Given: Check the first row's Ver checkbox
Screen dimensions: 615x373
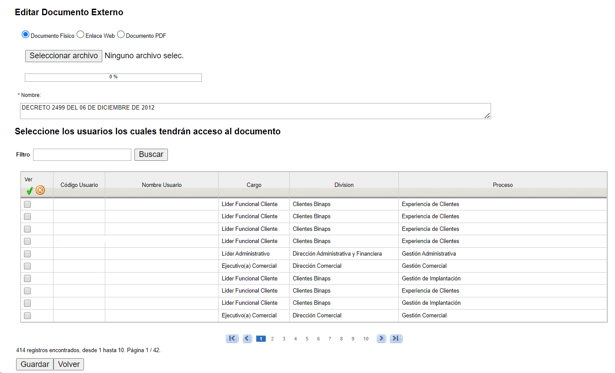Looking at the screenshot, I should click(x=27, y=204).
